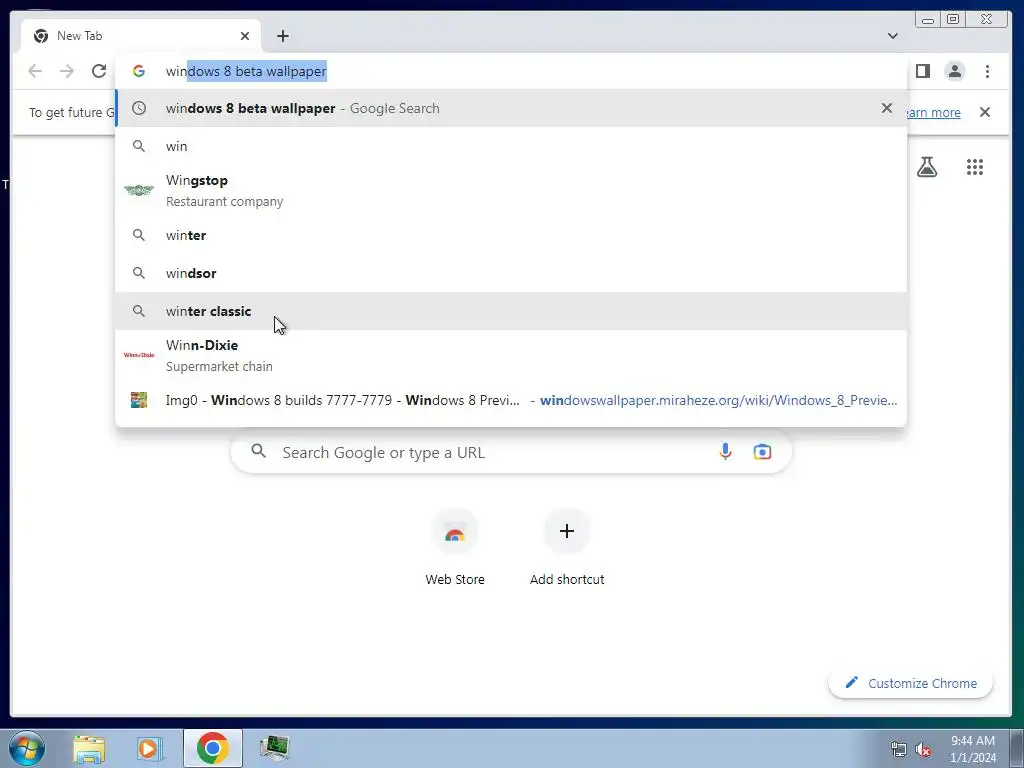Choose the Winn-Dixie supermarket suggestion

tap(511, 355)
